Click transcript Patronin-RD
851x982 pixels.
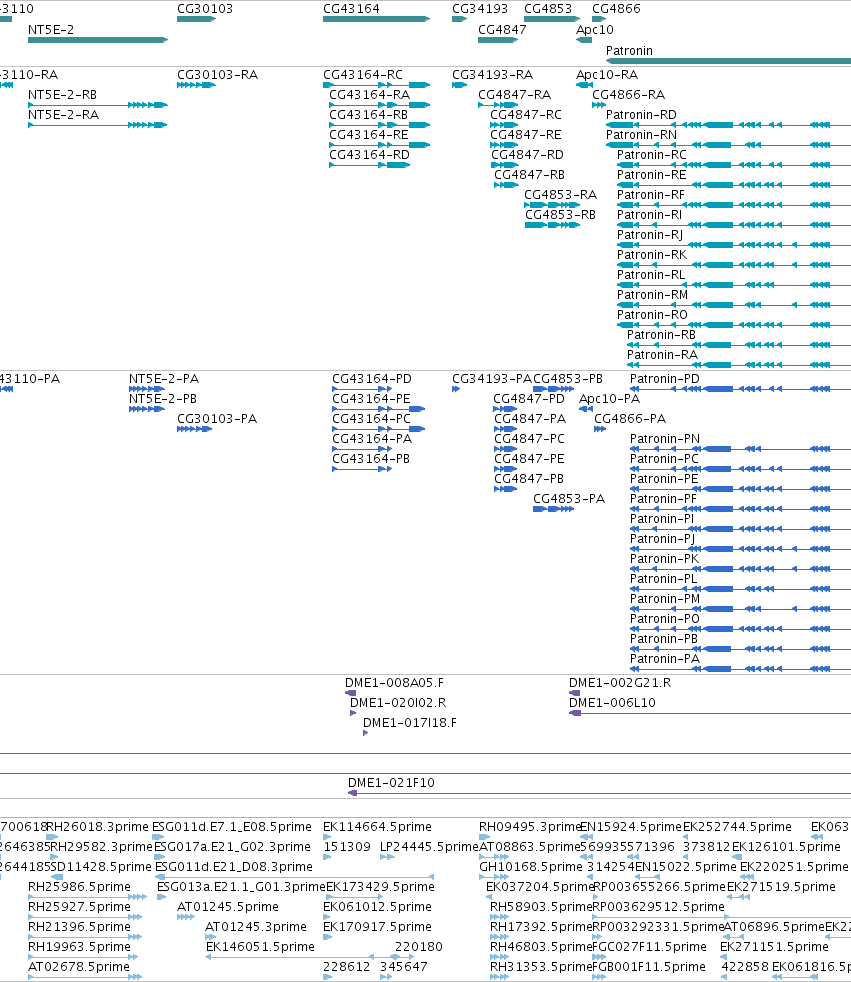click(x=641, y=115)
